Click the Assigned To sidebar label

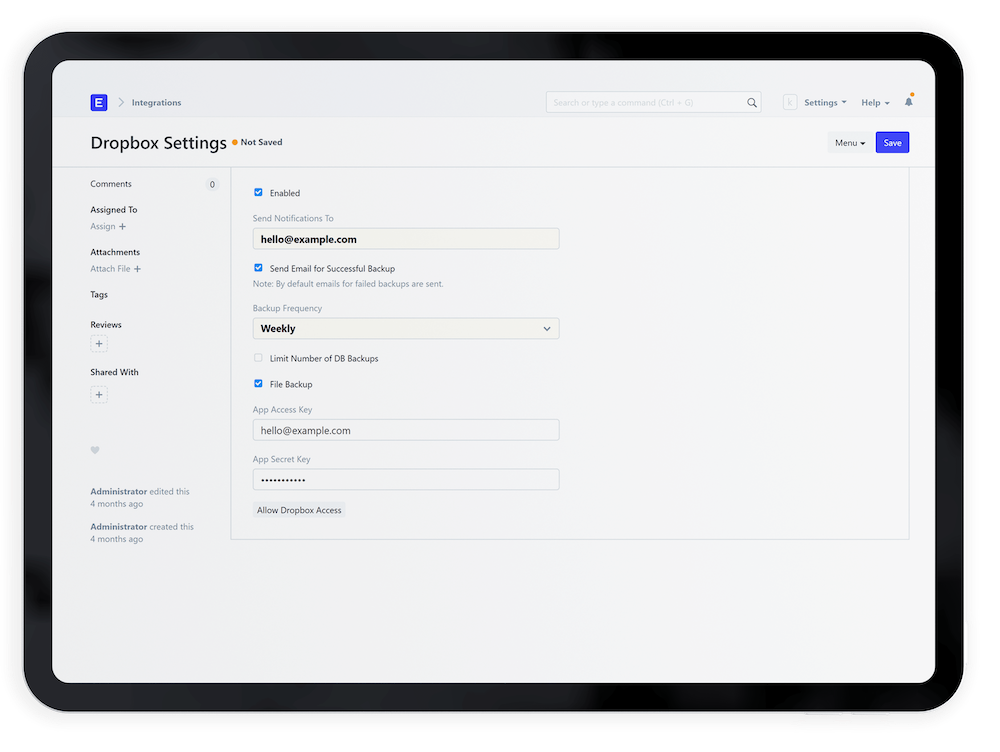(114, 209)
